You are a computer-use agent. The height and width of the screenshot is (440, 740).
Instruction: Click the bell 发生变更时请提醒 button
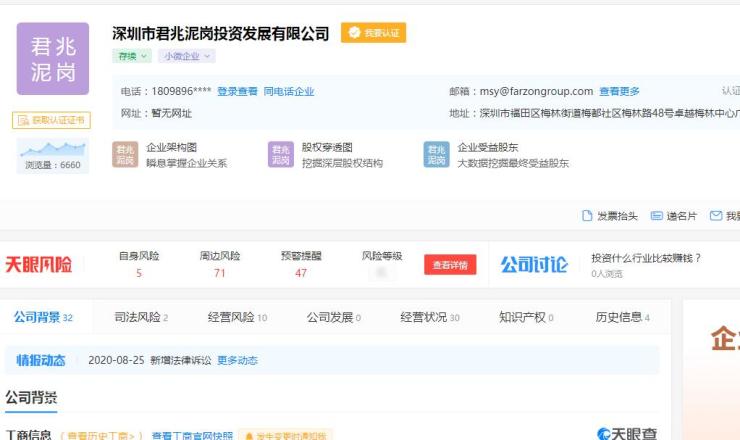pos(285,435)
